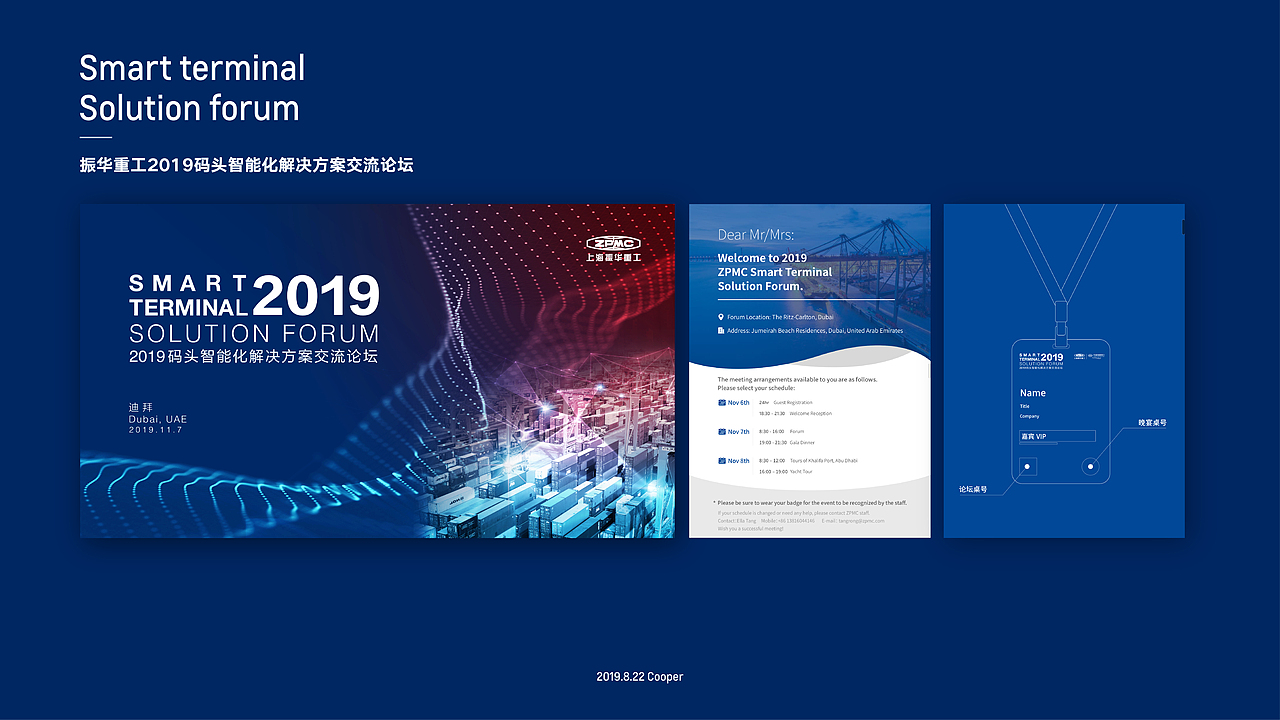Click the subtitle "振华重工2019码头智能化解决方案交流论坛"
This screenshot has height=720, width=1280.
click(246, 165)
